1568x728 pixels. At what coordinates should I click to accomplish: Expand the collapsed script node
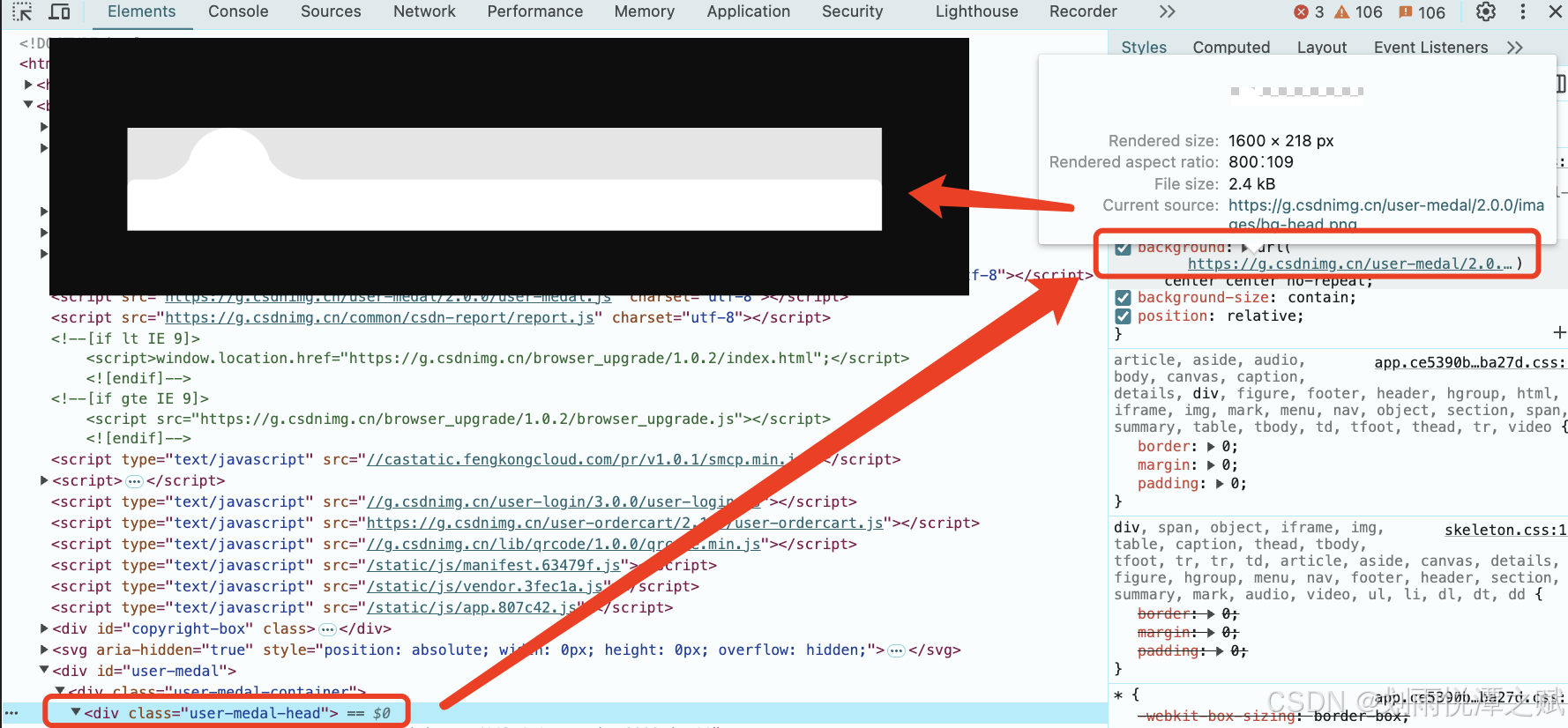pyautogui.click(x=44, y=480)
